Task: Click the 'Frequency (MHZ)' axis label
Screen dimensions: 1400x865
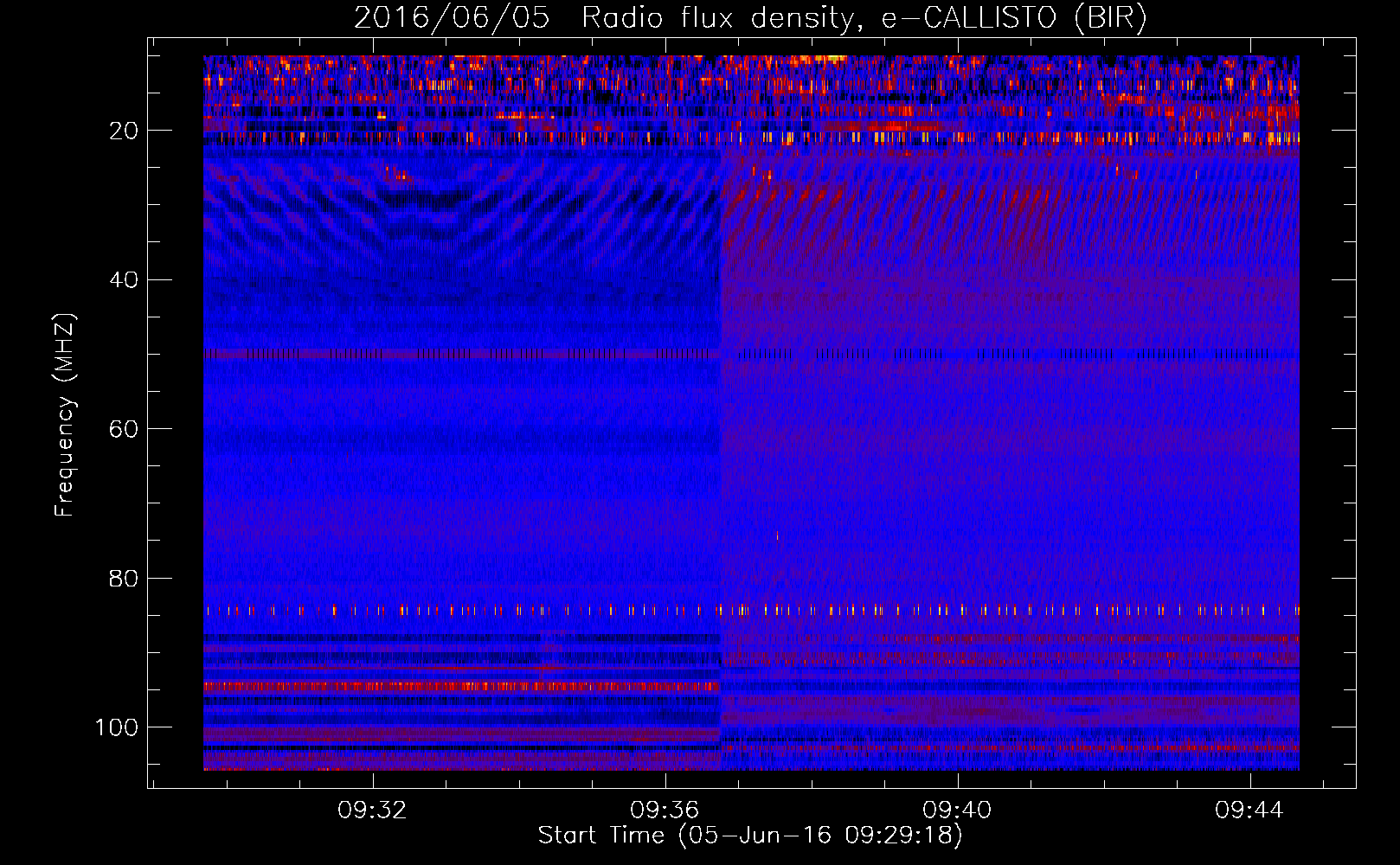Action: [65, 415]
